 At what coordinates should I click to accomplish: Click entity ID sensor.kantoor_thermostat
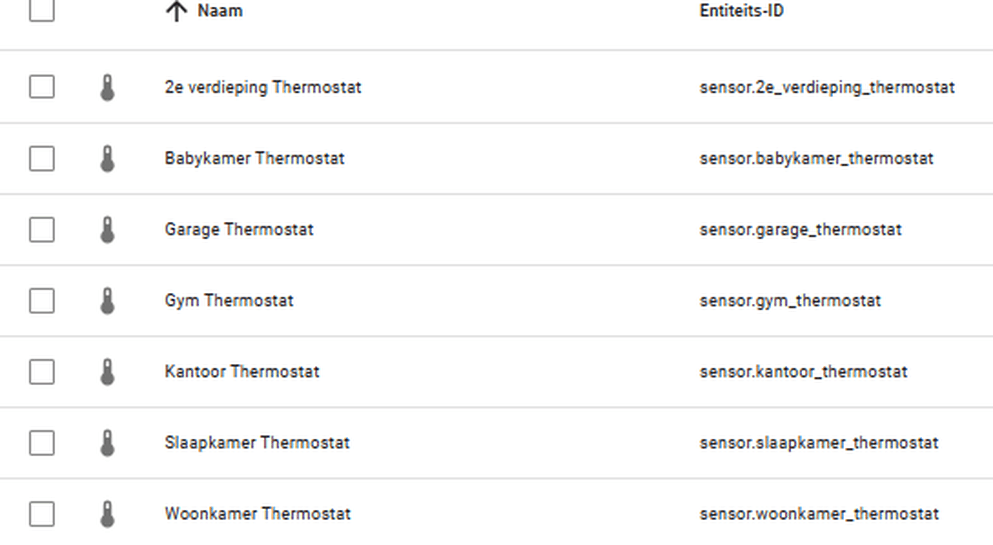[803, 372]
